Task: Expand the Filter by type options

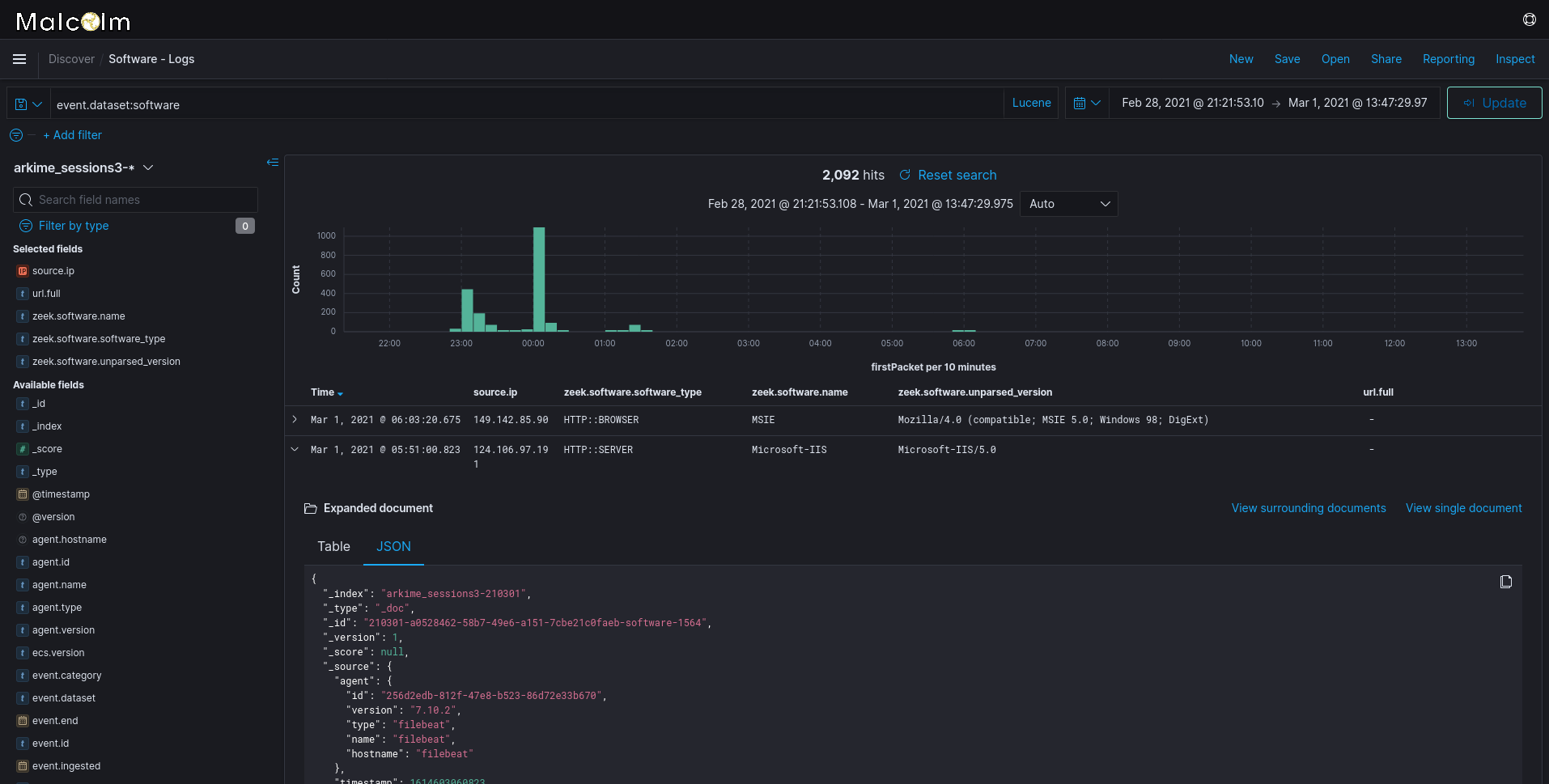Action: click(74, 225)
